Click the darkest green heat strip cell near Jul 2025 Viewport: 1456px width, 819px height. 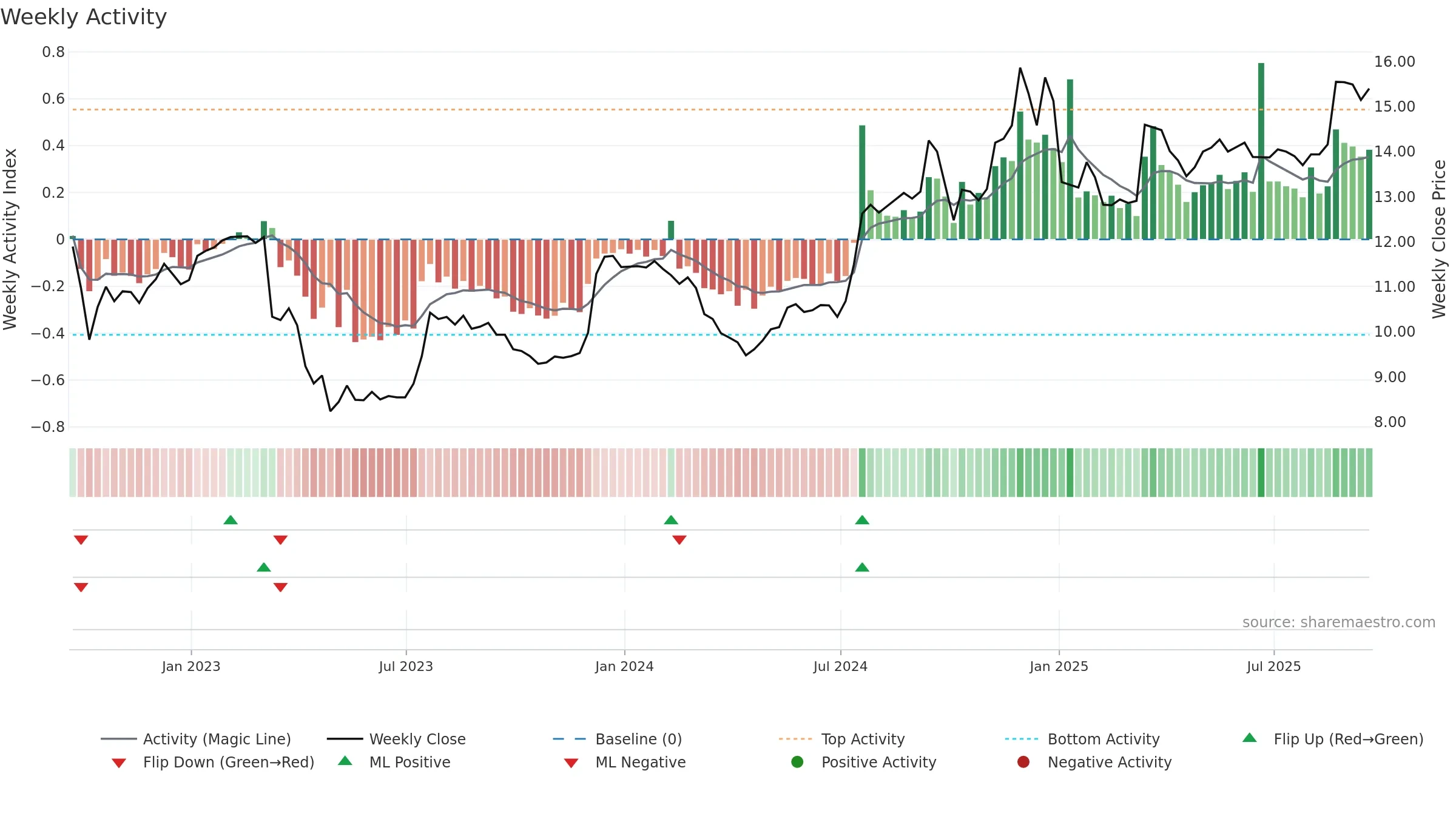(x=1261, y=473)
